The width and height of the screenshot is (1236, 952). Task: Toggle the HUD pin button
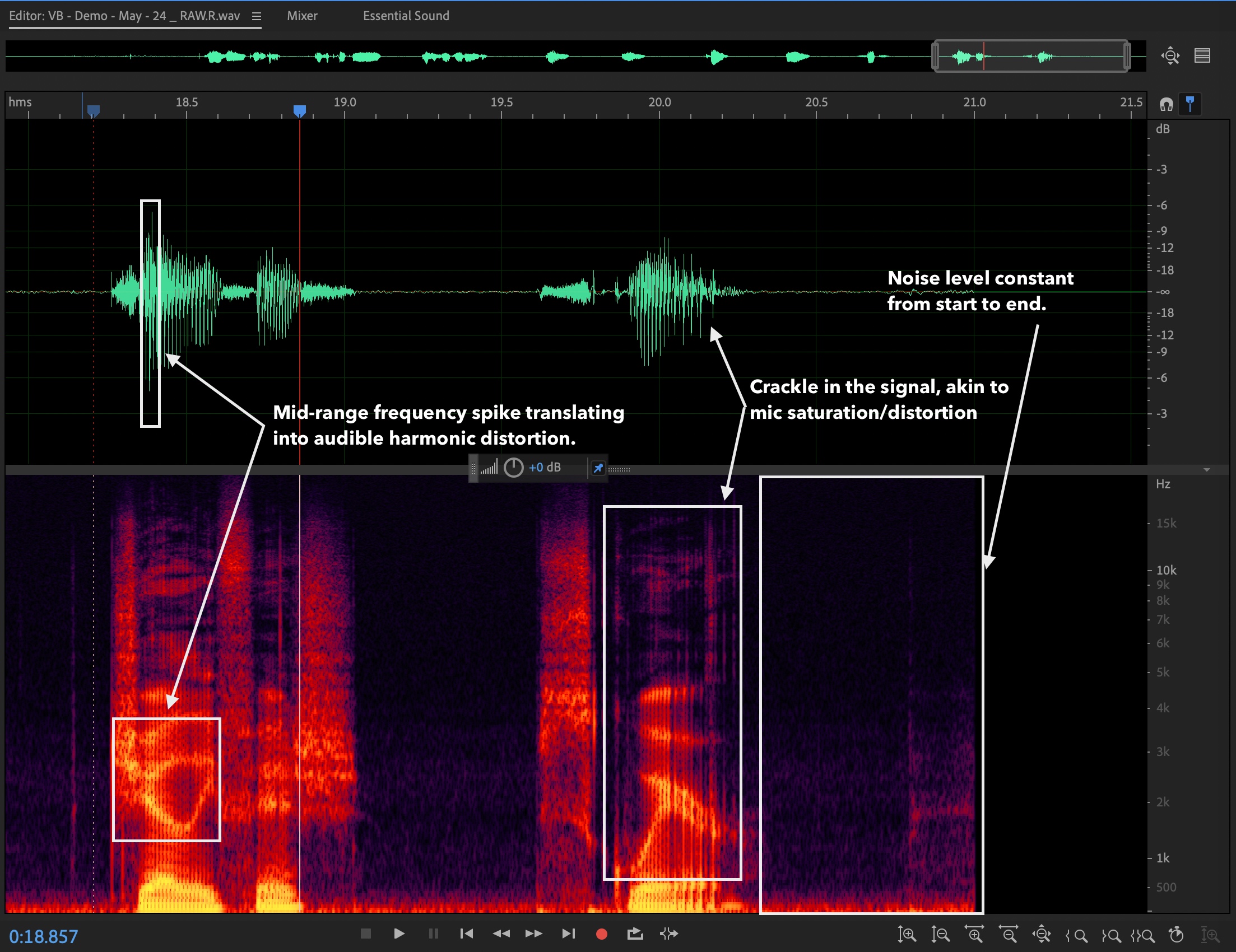pos(598,468)
